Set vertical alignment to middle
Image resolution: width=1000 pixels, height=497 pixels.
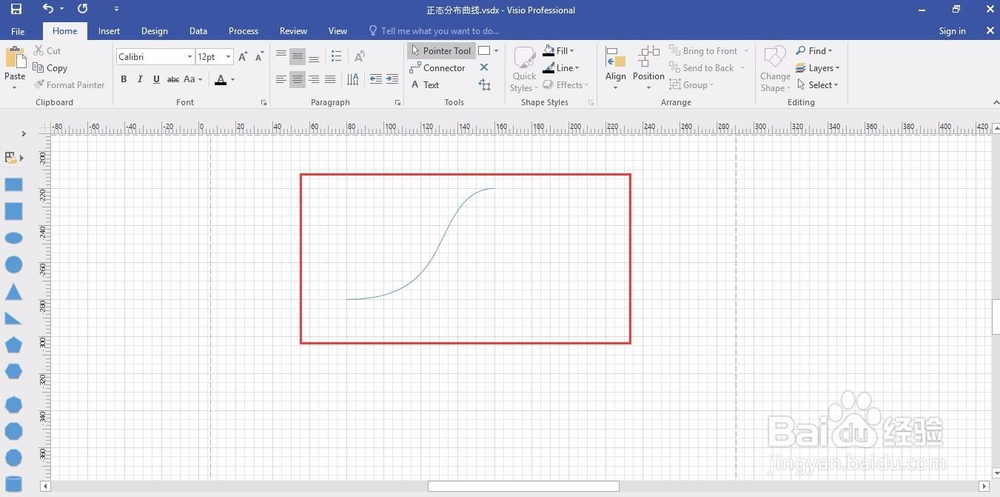point(297,56)
